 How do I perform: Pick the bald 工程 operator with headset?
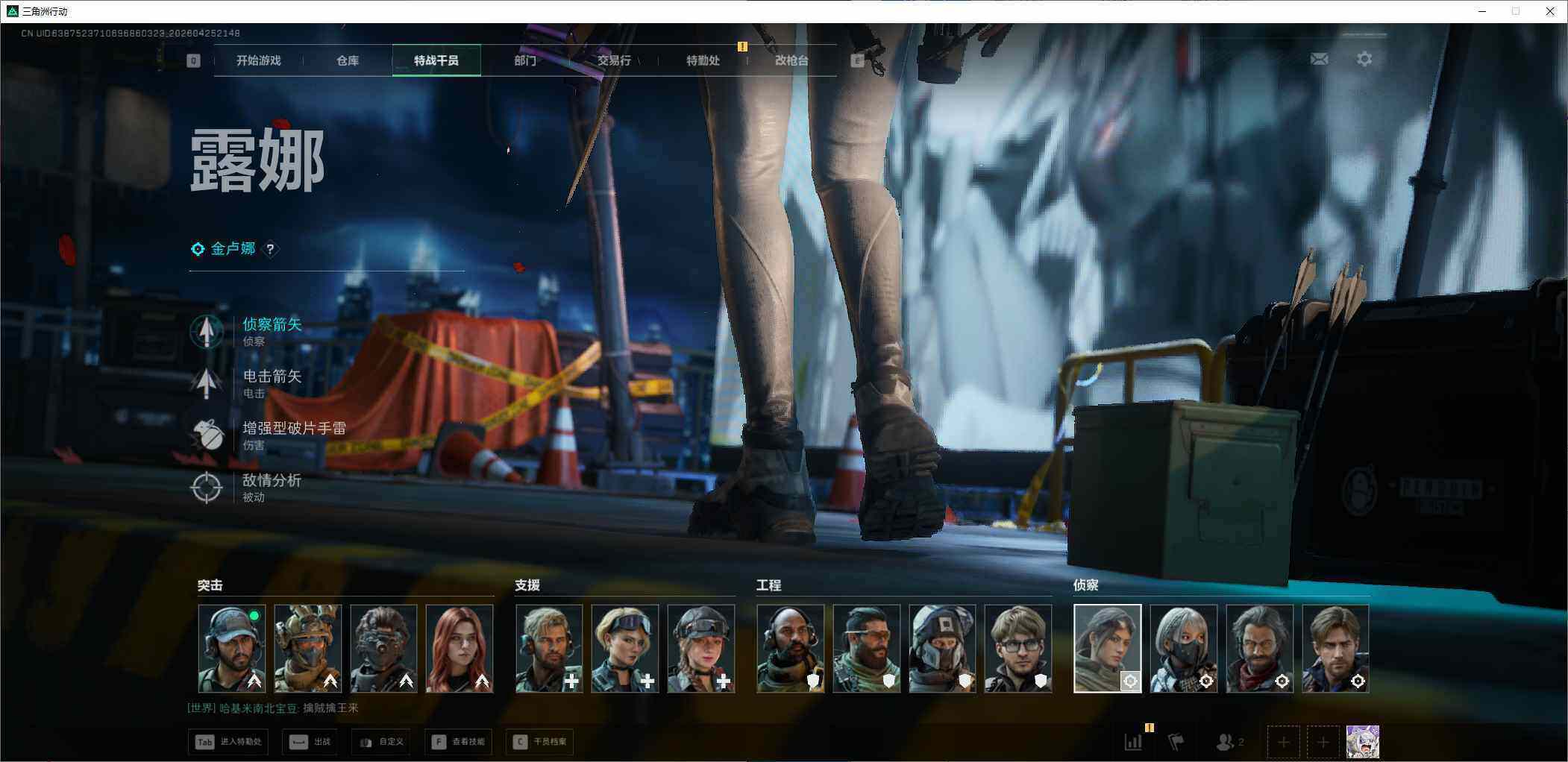tap(791, 649)
